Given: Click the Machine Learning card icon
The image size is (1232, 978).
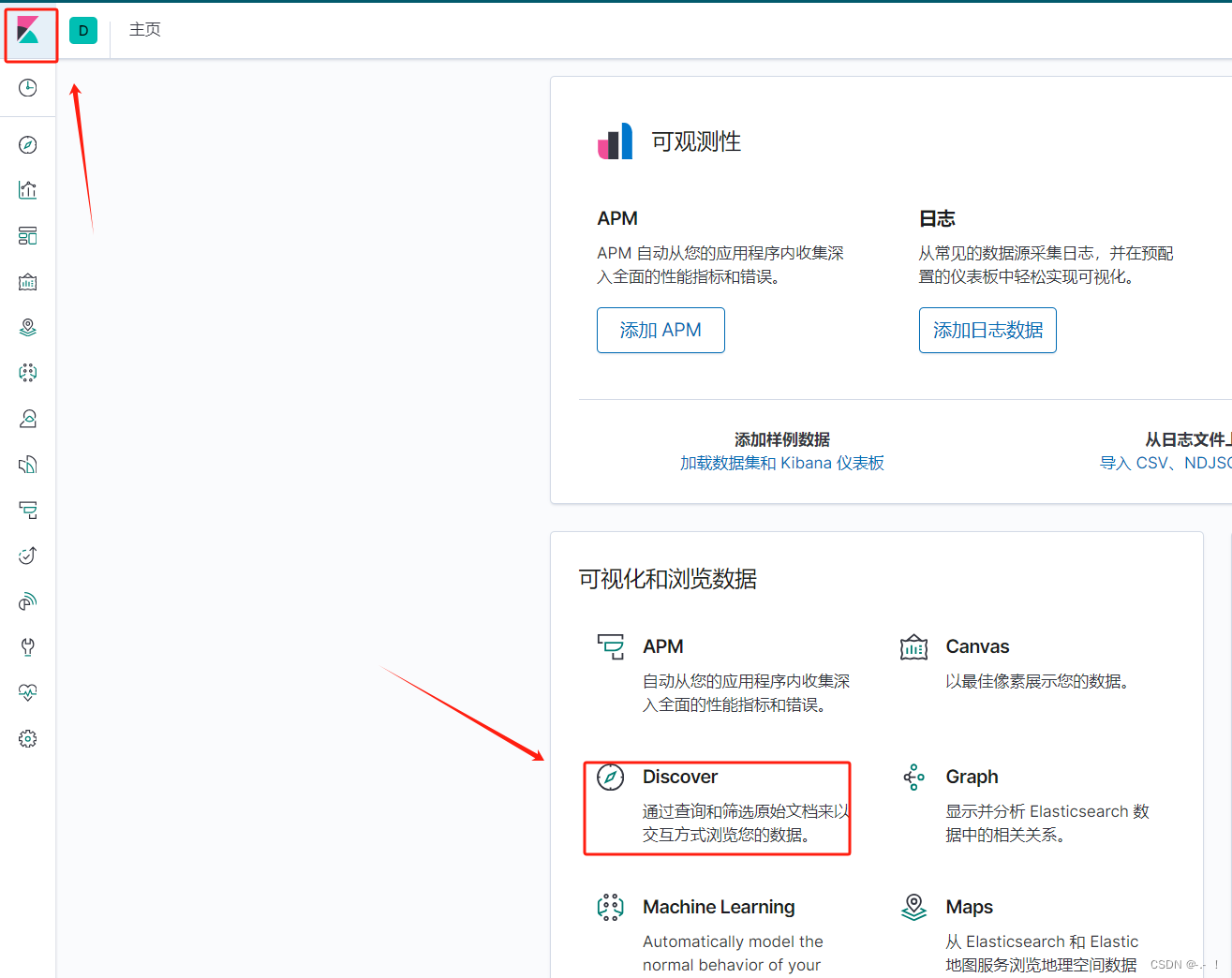Looking at the screenshot, I should 611,907.
